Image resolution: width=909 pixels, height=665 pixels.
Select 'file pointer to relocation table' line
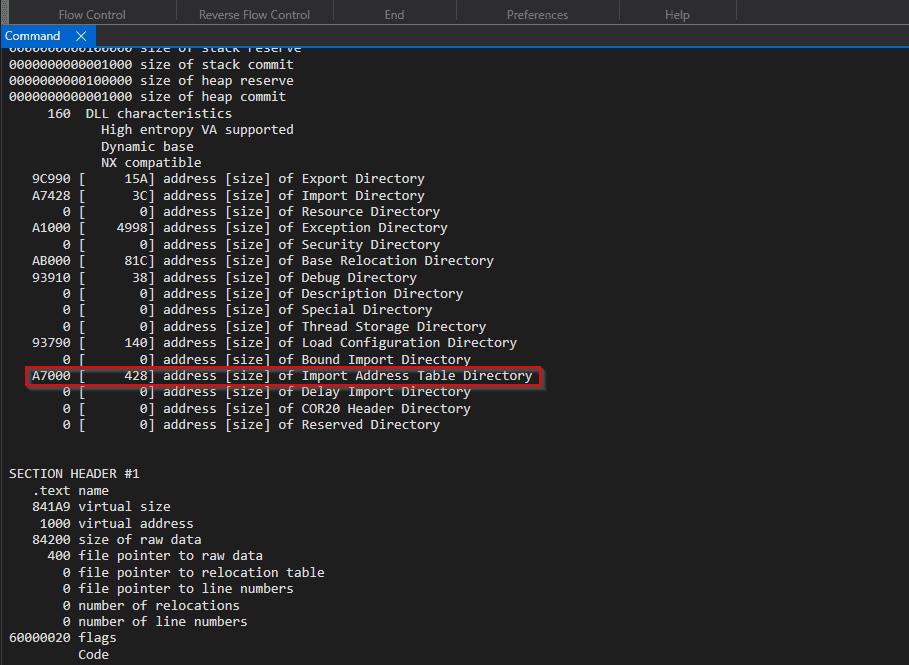(x=194, y=573)
